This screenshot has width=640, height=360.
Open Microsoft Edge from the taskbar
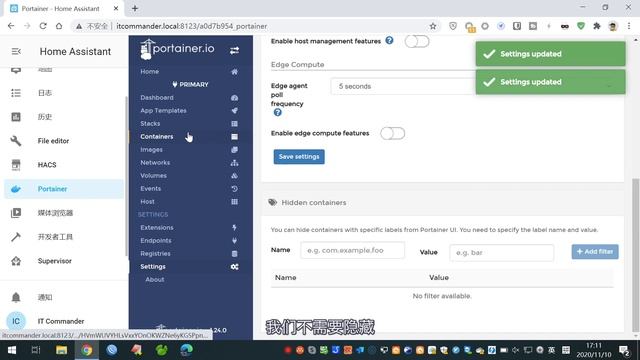tap(187, 350)
